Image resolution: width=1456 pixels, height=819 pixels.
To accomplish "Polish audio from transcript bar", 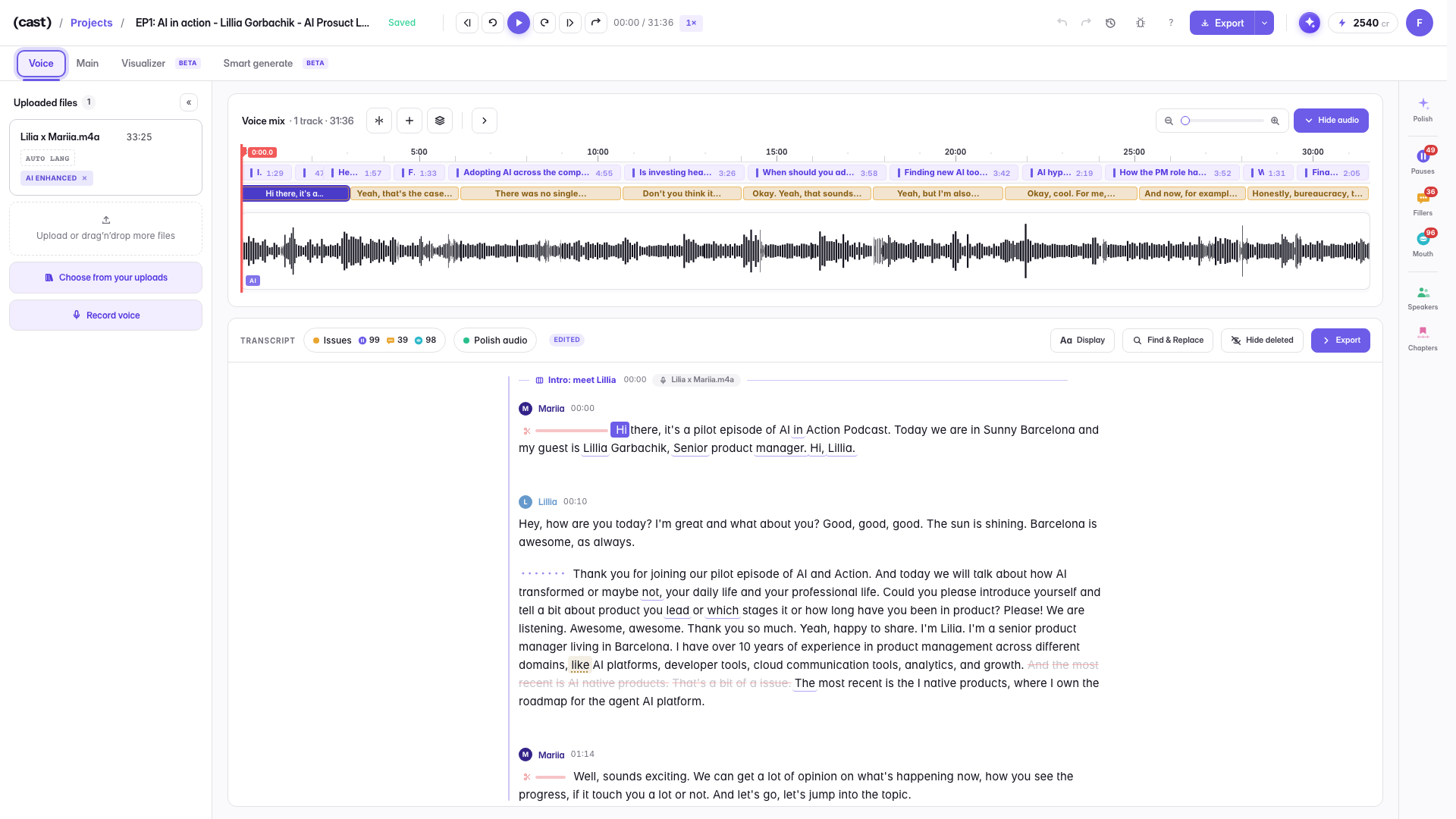I will [x=494, y=340].
